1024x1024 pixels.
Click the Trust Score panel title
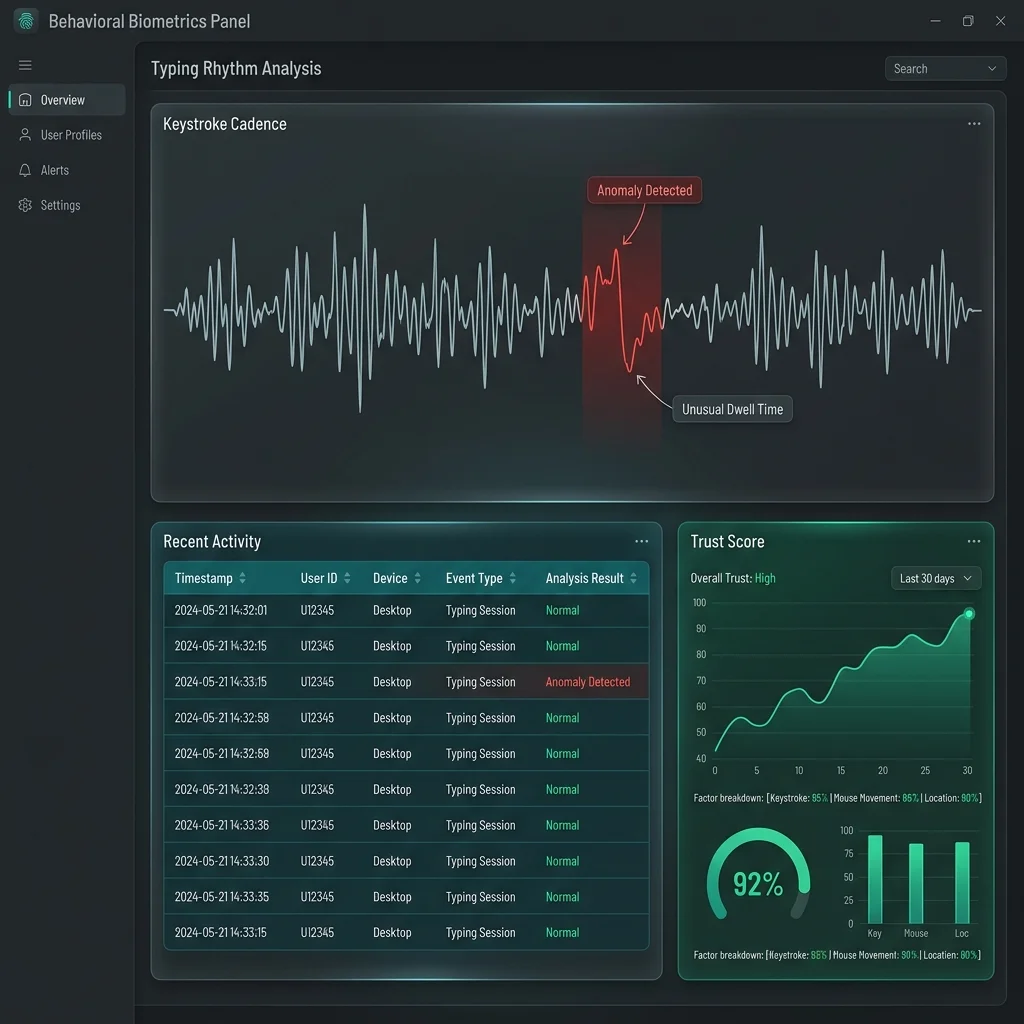click(728, 541)
